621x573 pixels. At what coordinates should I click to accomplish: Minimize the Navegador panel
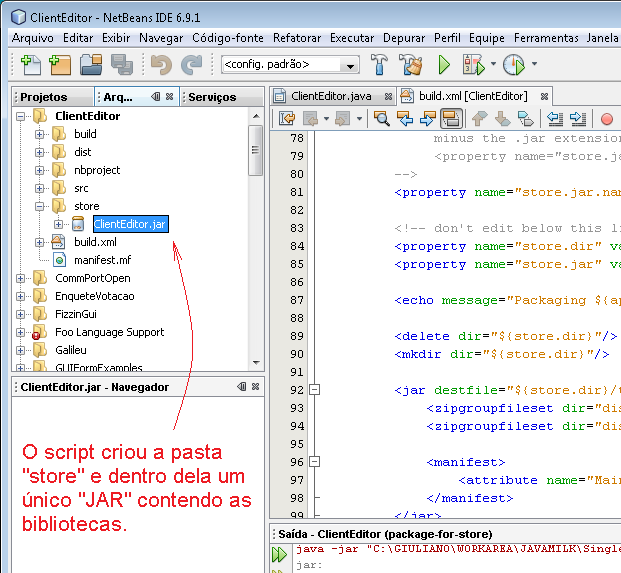pos(242,386)
